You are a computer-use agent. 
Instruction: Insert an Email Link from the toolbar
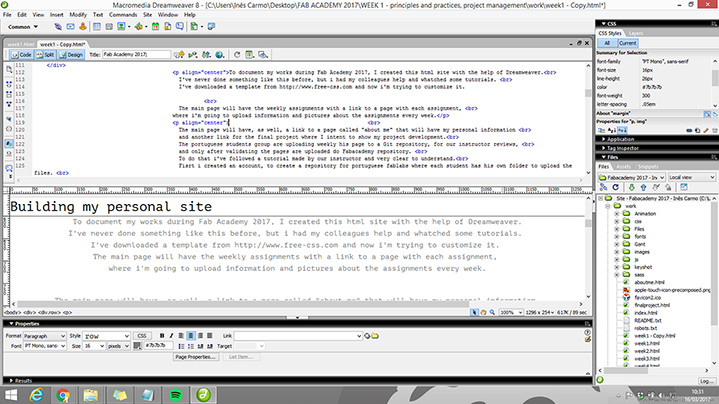[70, 27]
